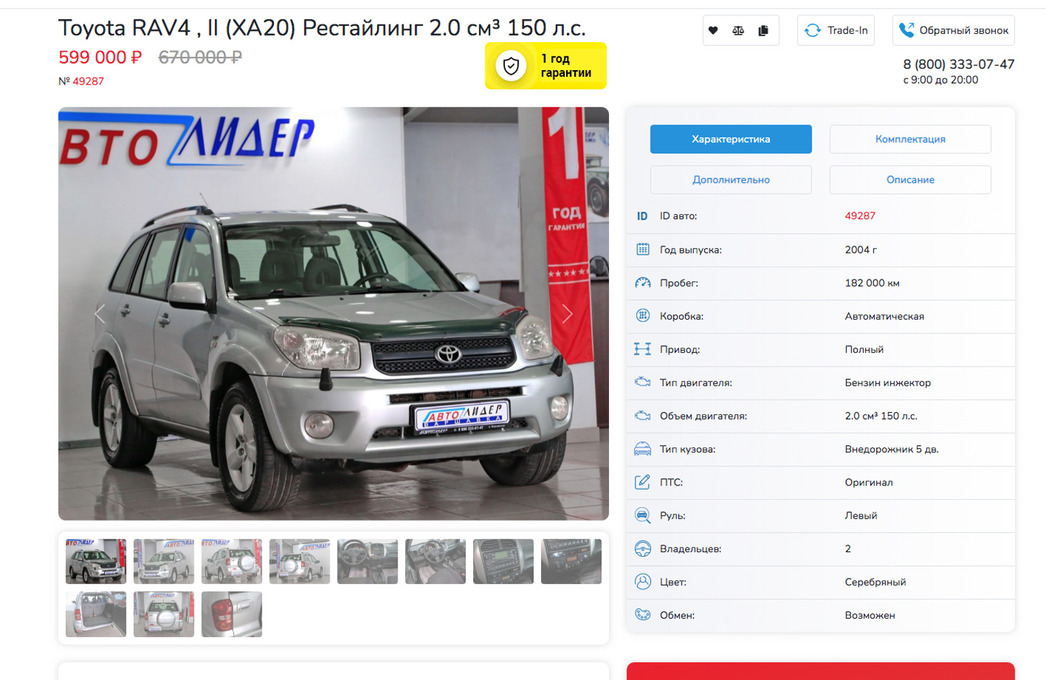The image size is (1046, 680).
Task: Open the tail light close-up thumbnail
Action: [x=231, y=614]
